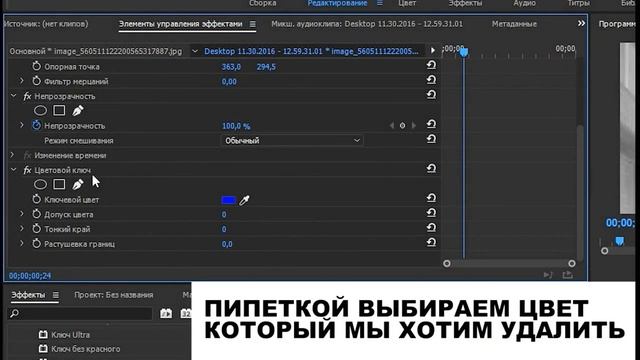Click the blue Ключевой цвет swatch
640x360 pixels.
[x=229, y=200]
